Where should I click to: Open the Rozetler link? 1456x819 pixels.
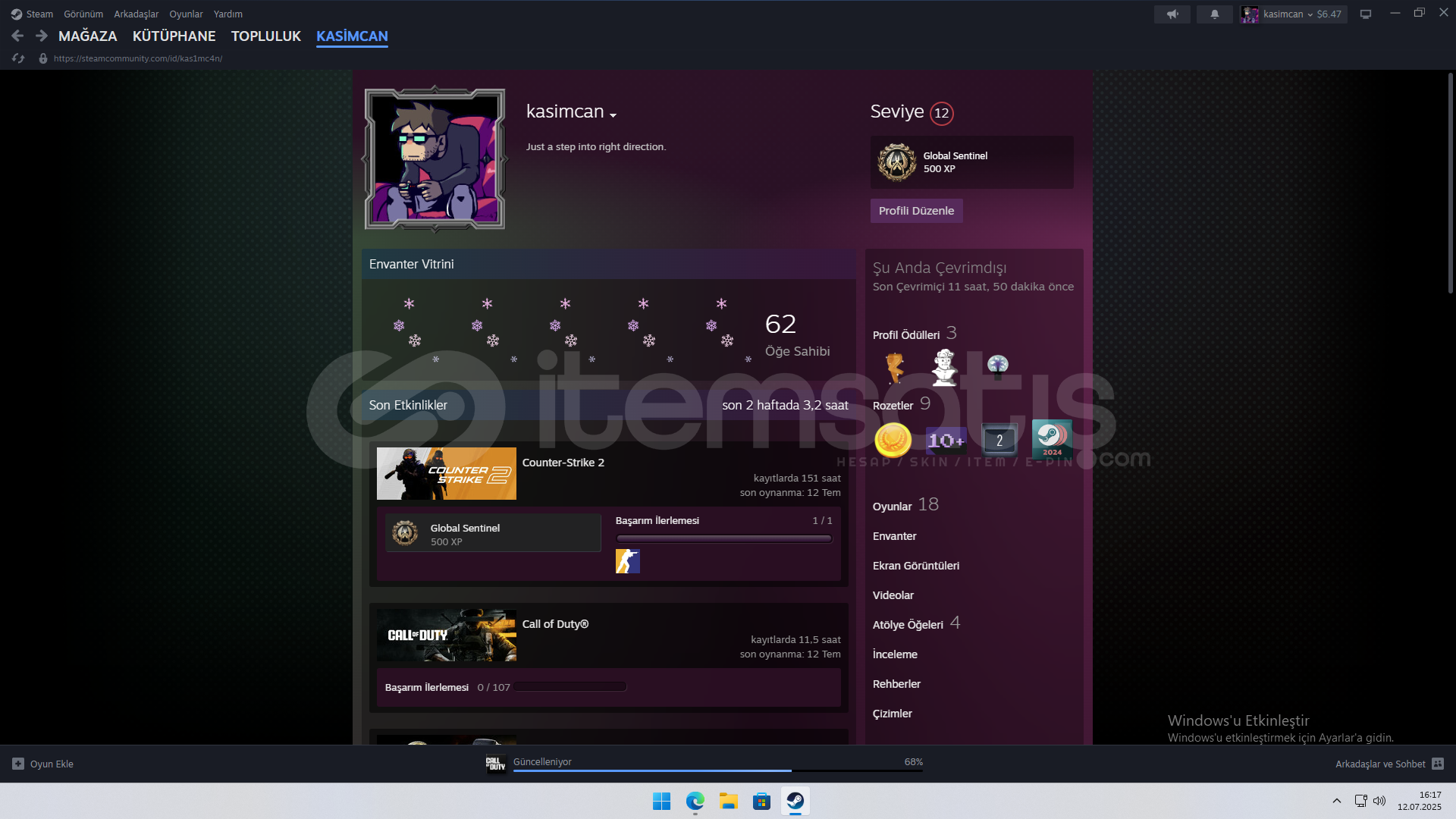[893, 406]
